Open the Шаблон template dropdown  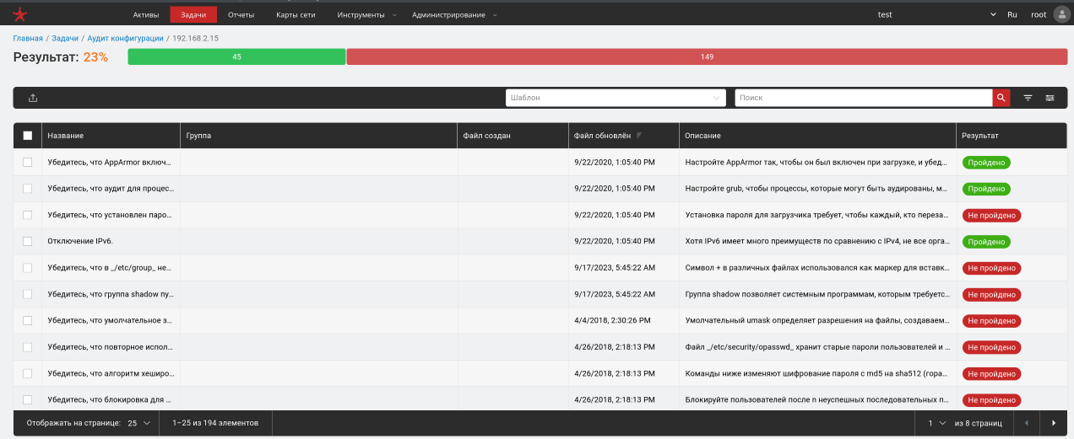(x=615, y=98)
